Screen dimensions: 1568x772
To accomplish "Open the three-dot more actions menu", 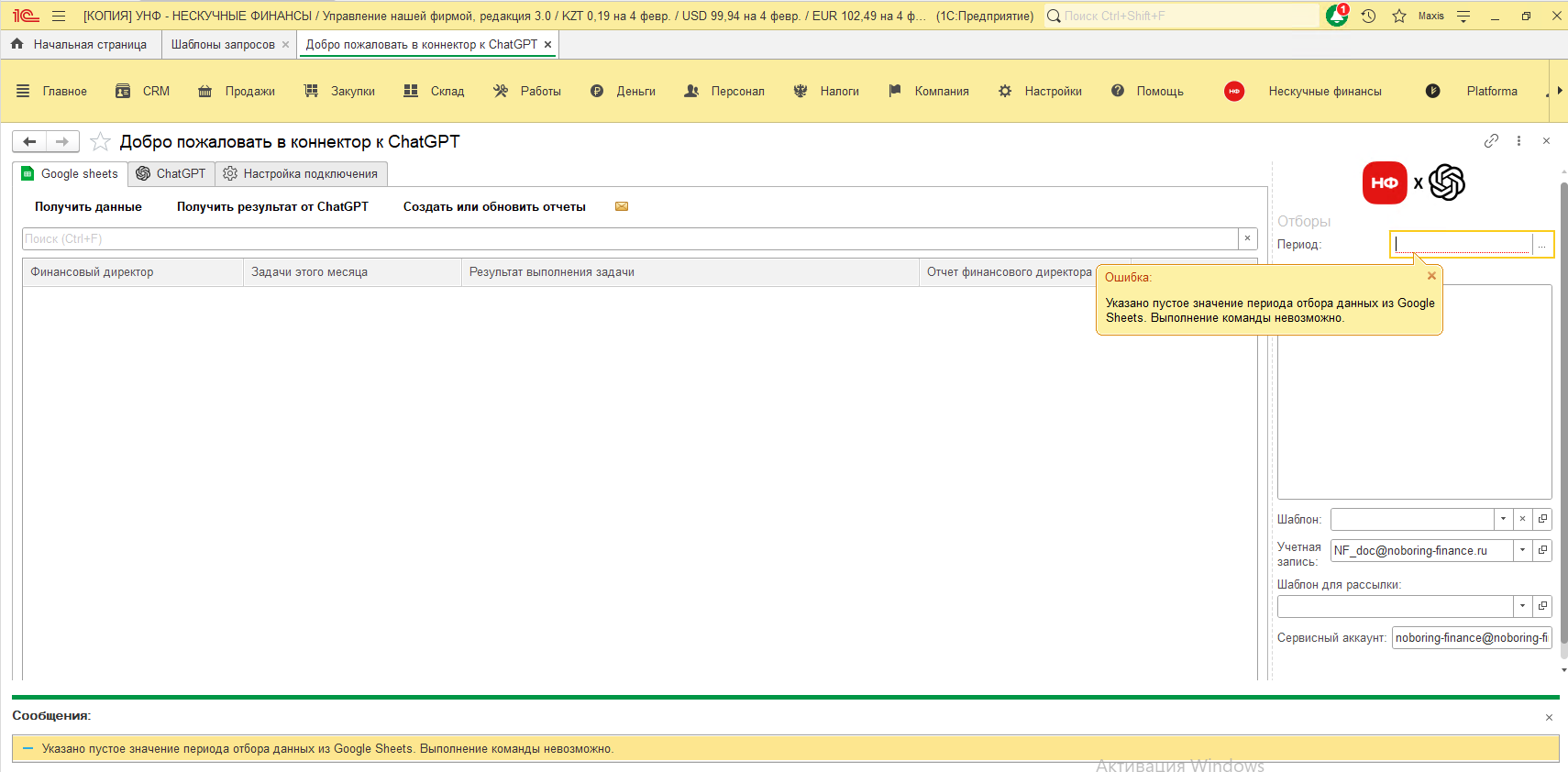I will click(1518, 141).
